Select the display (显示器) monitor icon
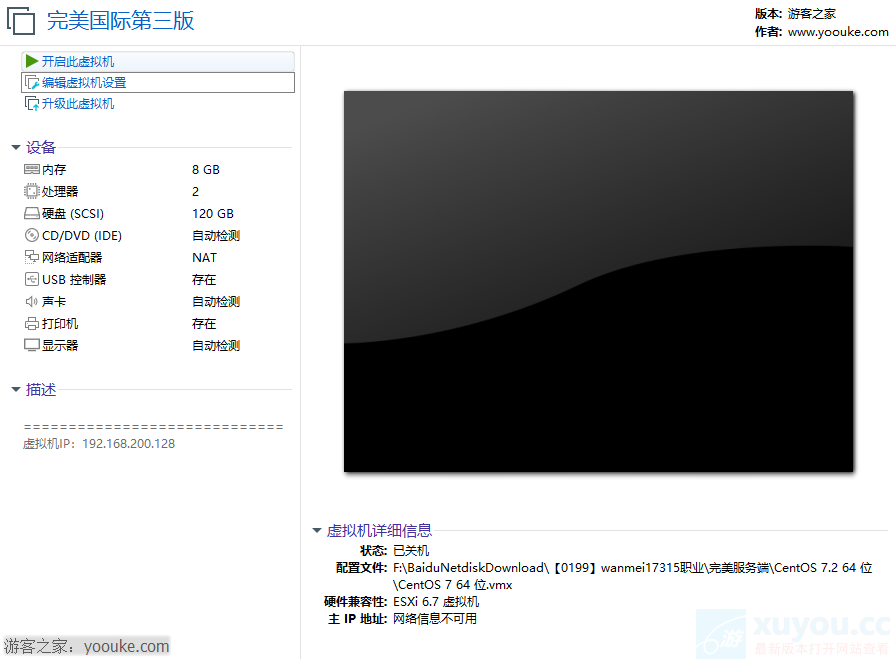This screenshot has height=659, width=896. tap(32, 346)
